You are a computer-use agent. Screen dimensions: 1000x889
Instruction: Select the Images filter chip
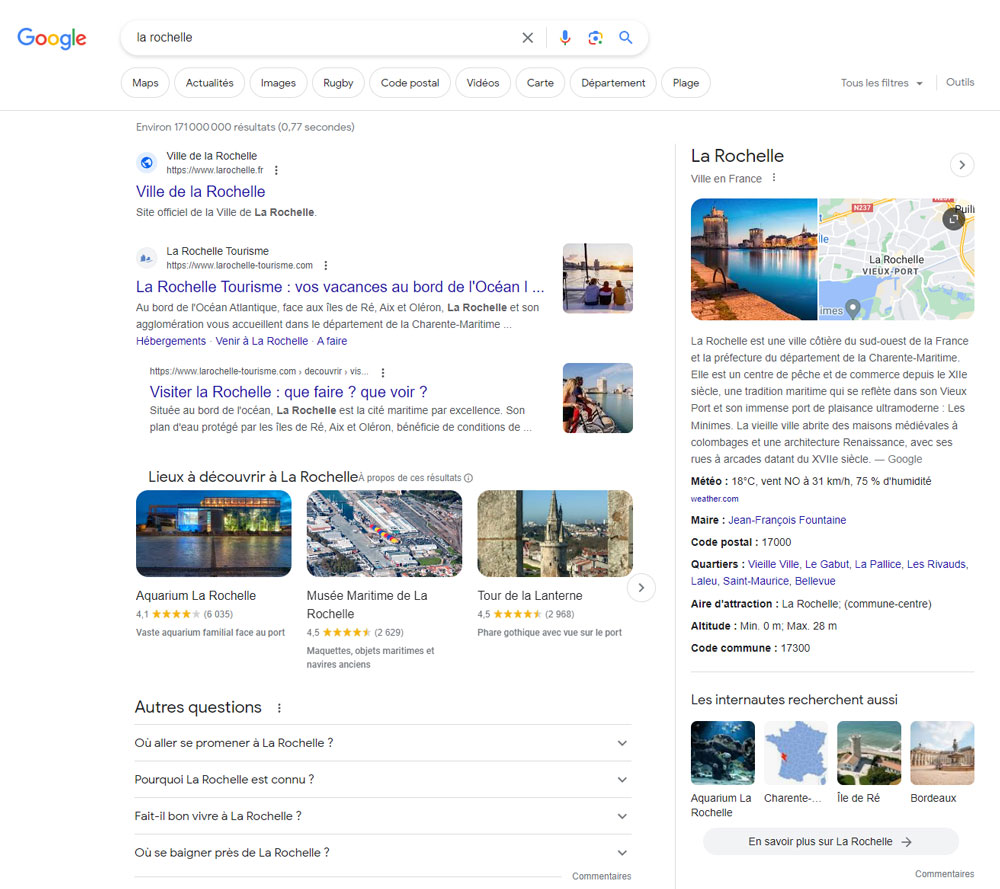[x=278, y=83]
